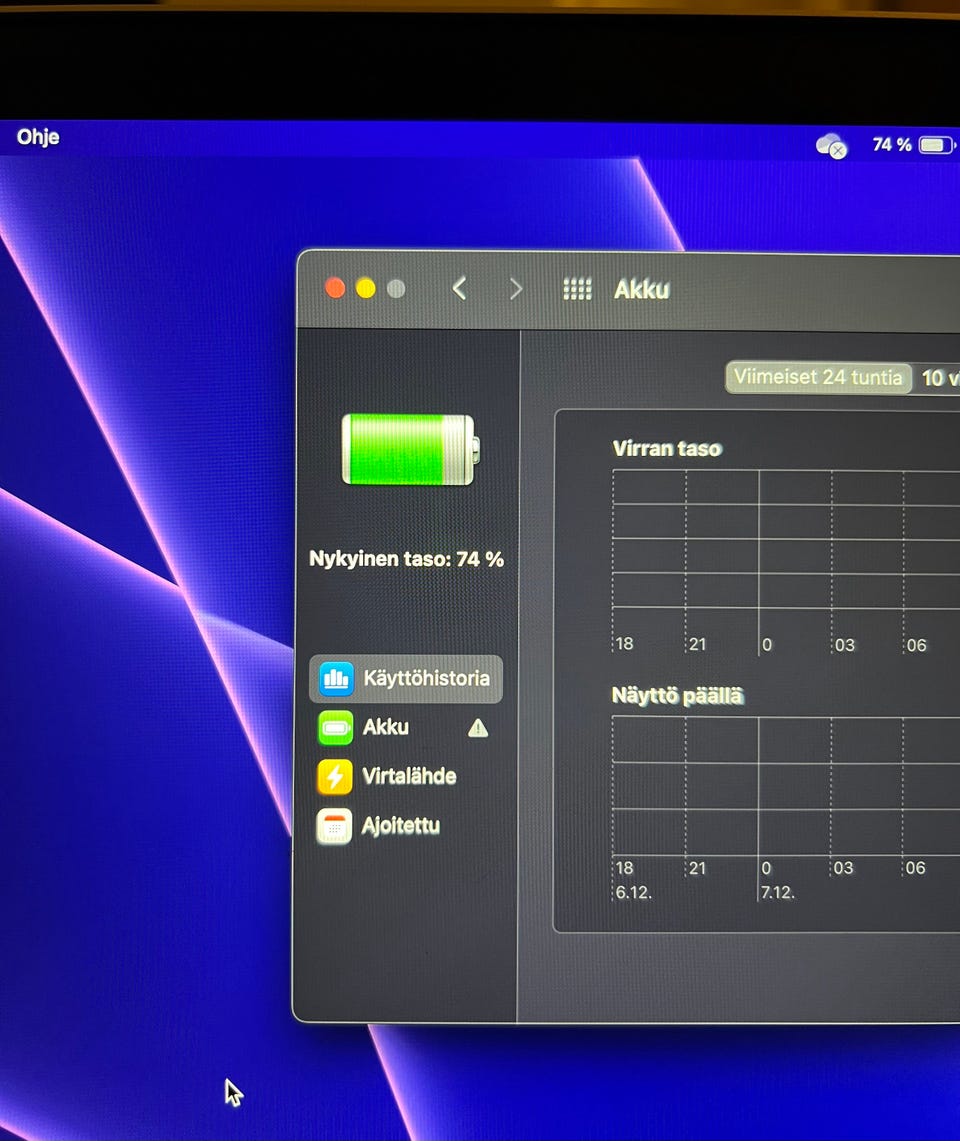
Task: Click the green Akku battery sidebar icon
Action: [336, 728]
